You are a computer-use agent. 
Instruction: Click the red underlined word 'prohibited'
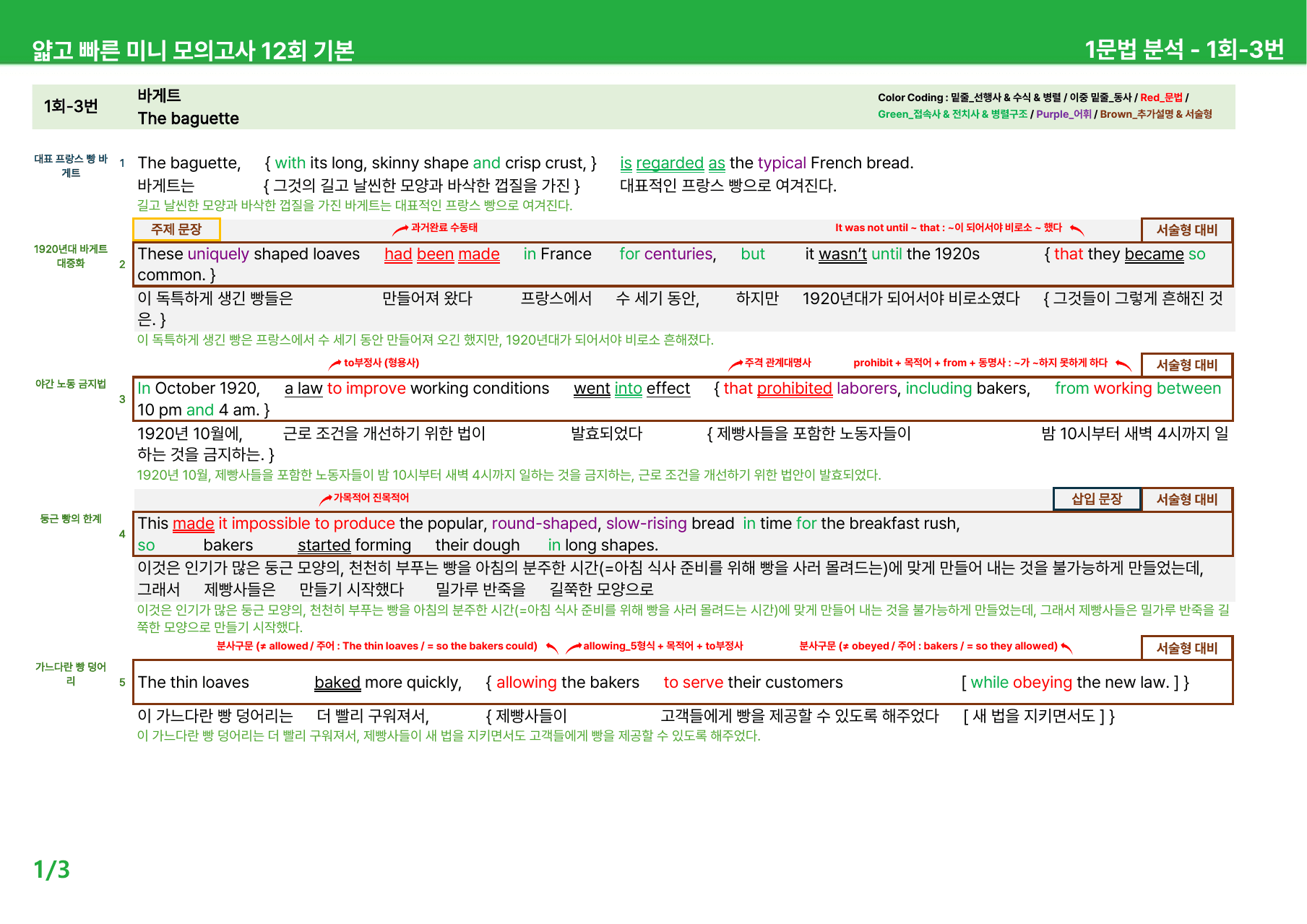(795, 389)
